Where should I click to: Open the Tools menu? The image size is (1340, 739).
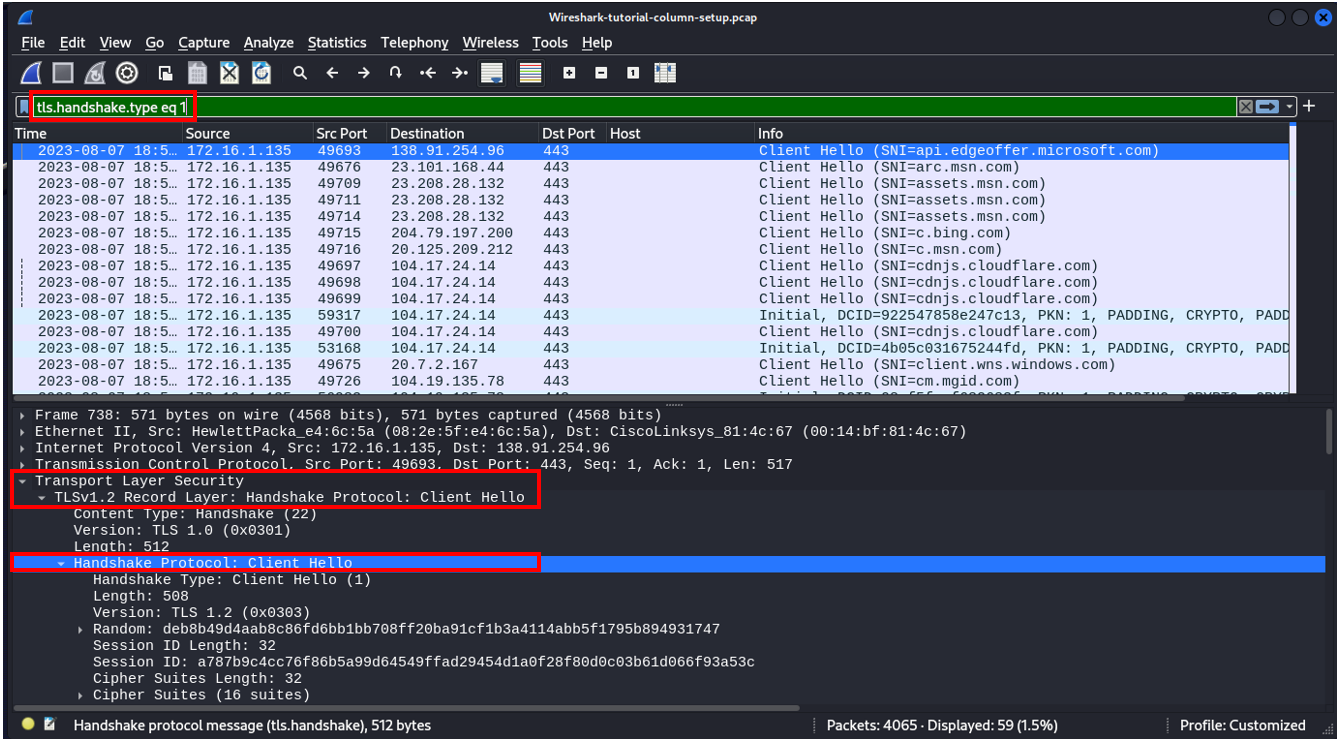550,42
